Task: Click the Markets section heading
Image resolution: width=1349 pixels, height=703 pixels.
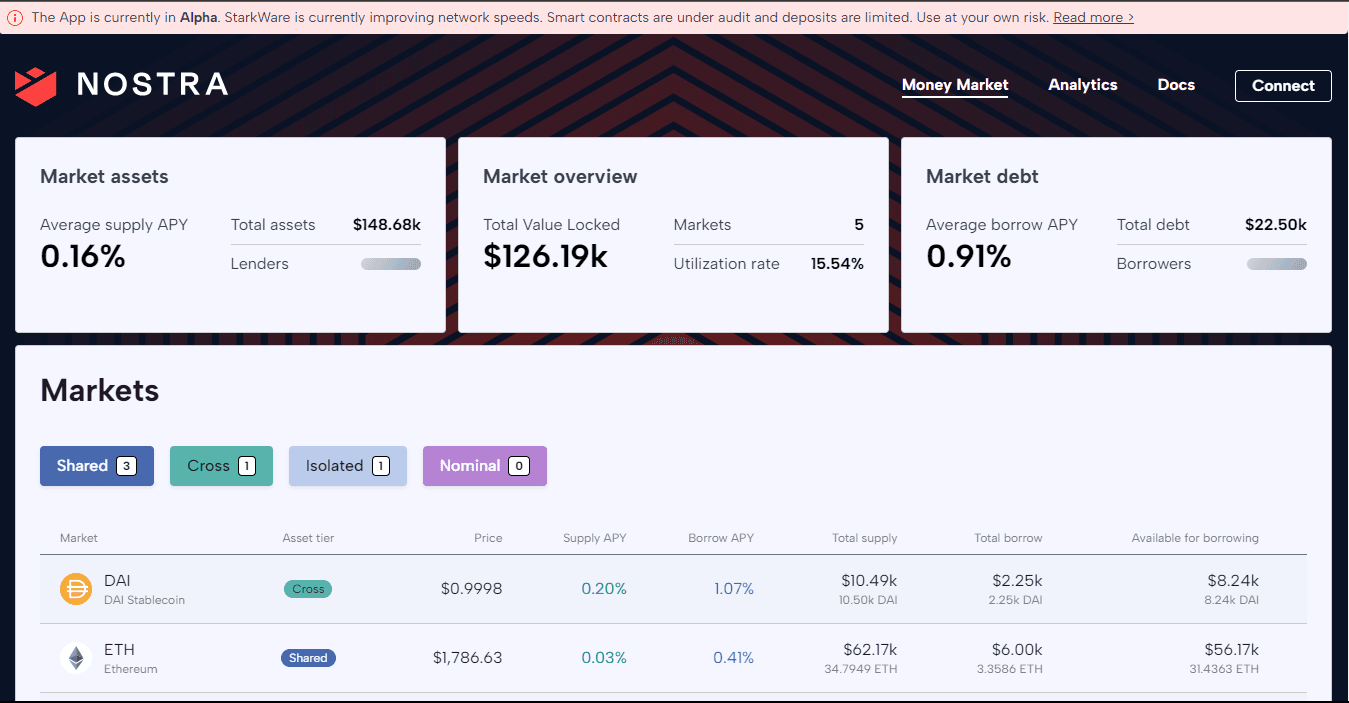Action: click(x=100, y=390)
